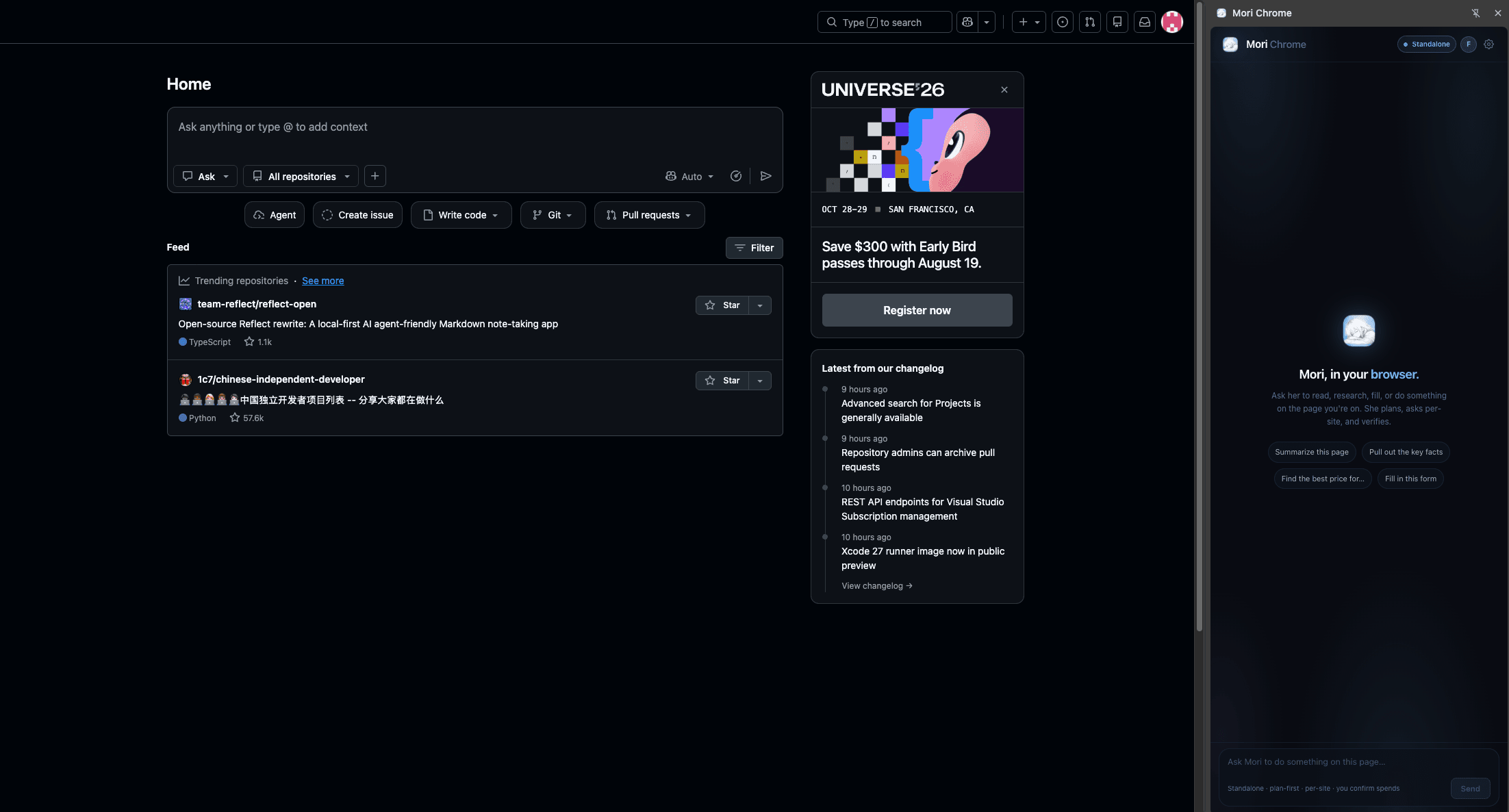Image resolution: width=1509 pixels, height=812 pixels.
Task: Open the Ask mode dropdown
Action: 205,176
